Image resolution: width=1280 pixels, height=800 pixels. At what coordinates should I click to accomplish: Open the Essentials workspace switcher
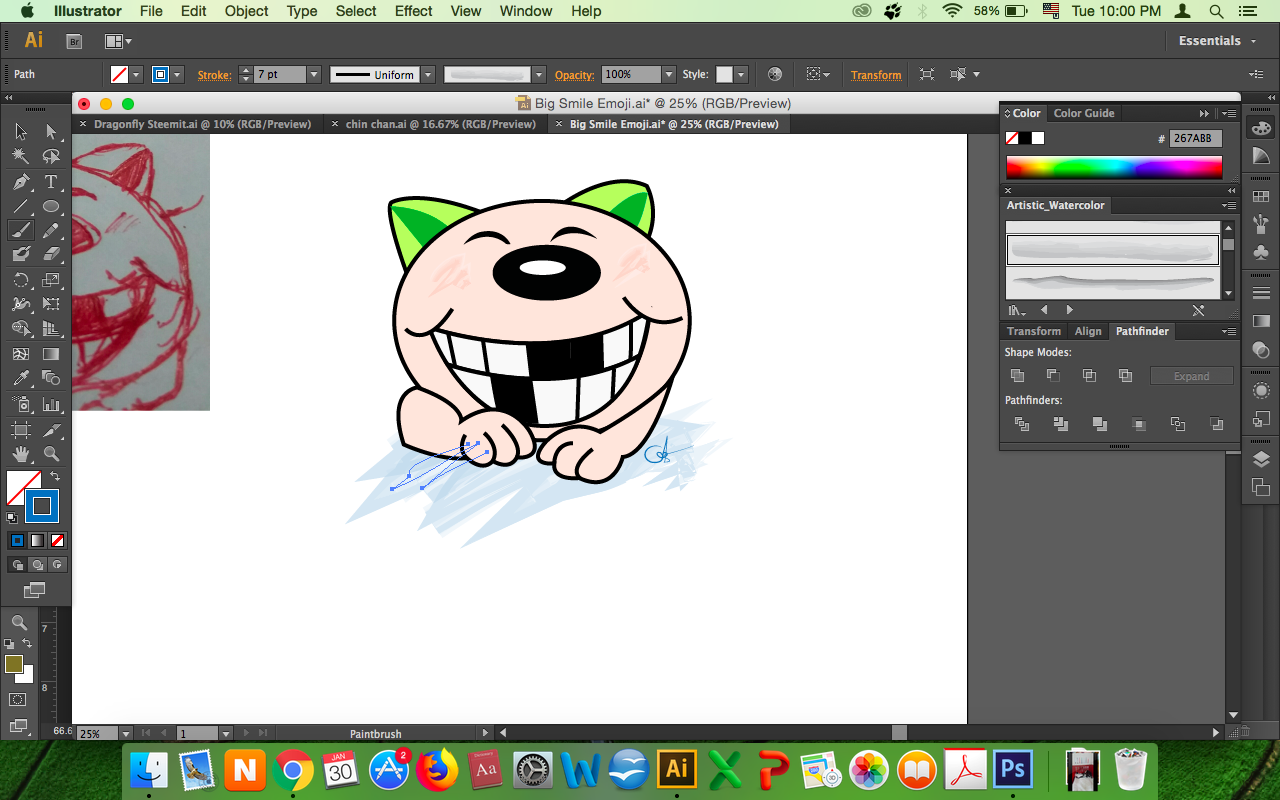(x=1215, y=41)
